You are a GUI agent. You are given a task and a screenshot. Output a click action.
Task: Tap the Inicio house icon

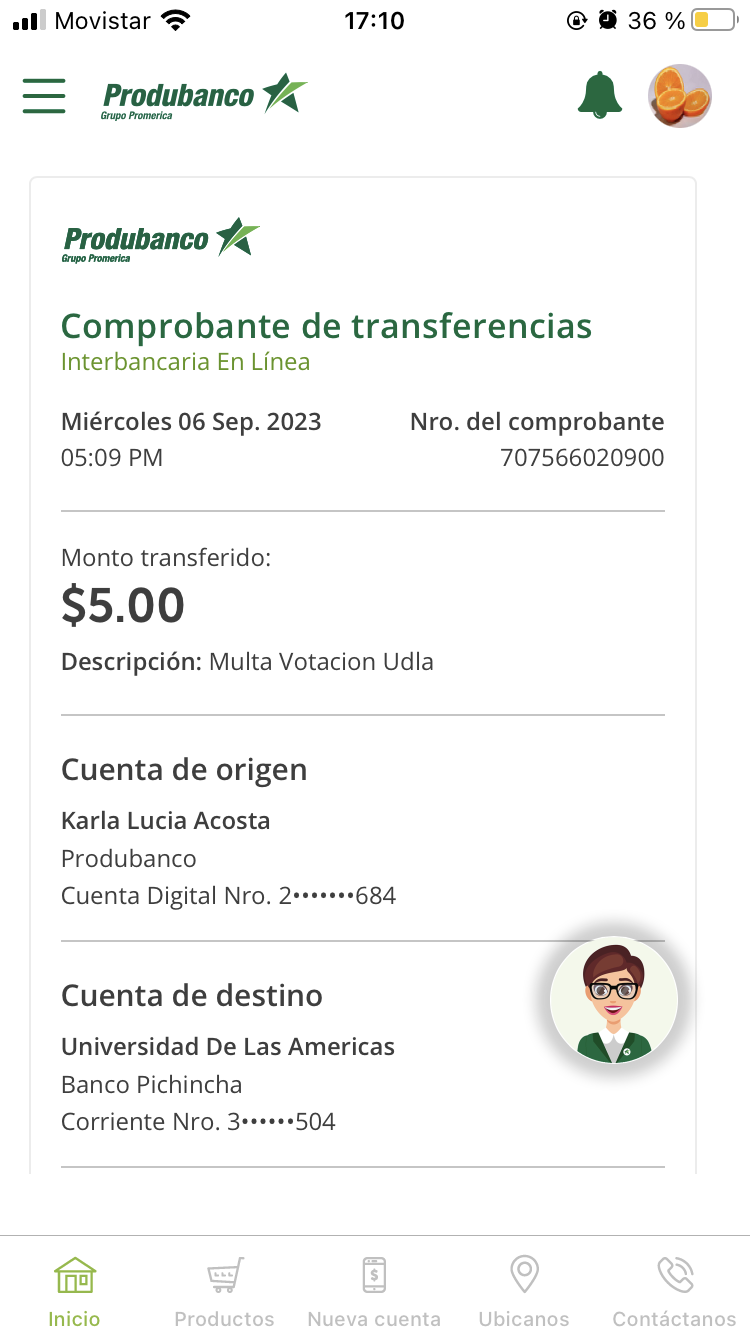click(75, 1276)
